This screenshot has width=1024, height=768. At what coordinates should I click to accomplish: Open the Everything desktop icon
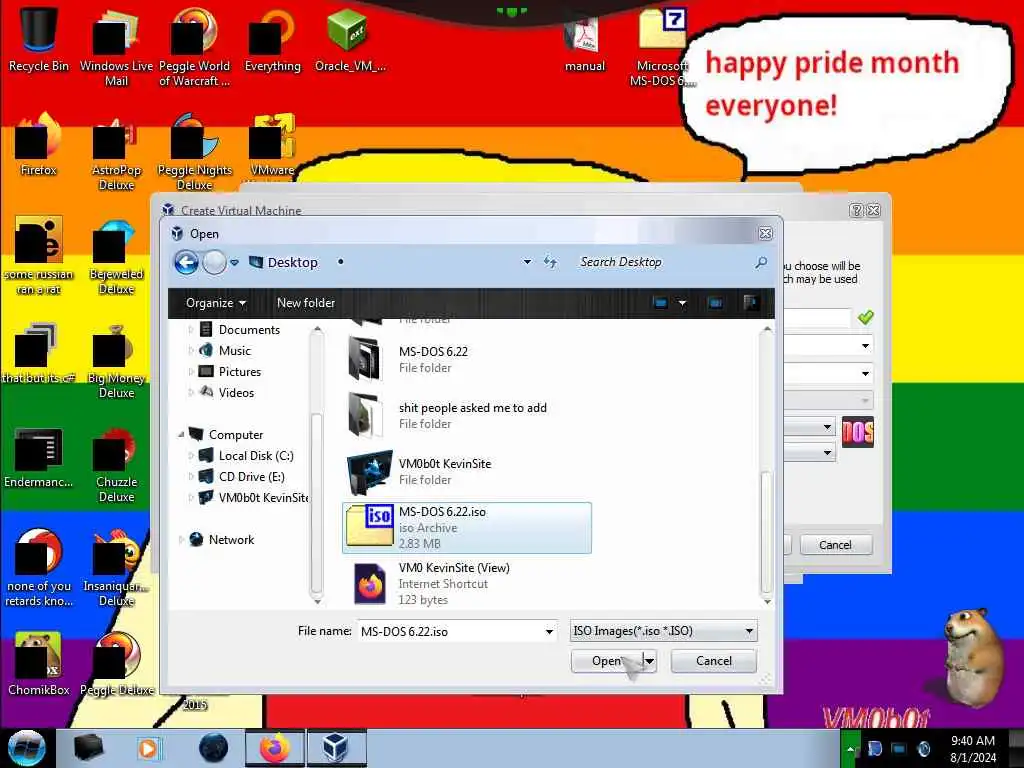[272, 39]
